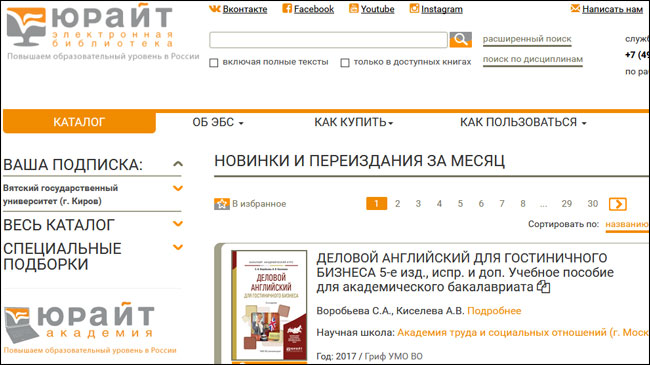Image resolution: width=650 pixels, height=365 pixels.
Task: Click into the search text field
Action: (328, 40)
